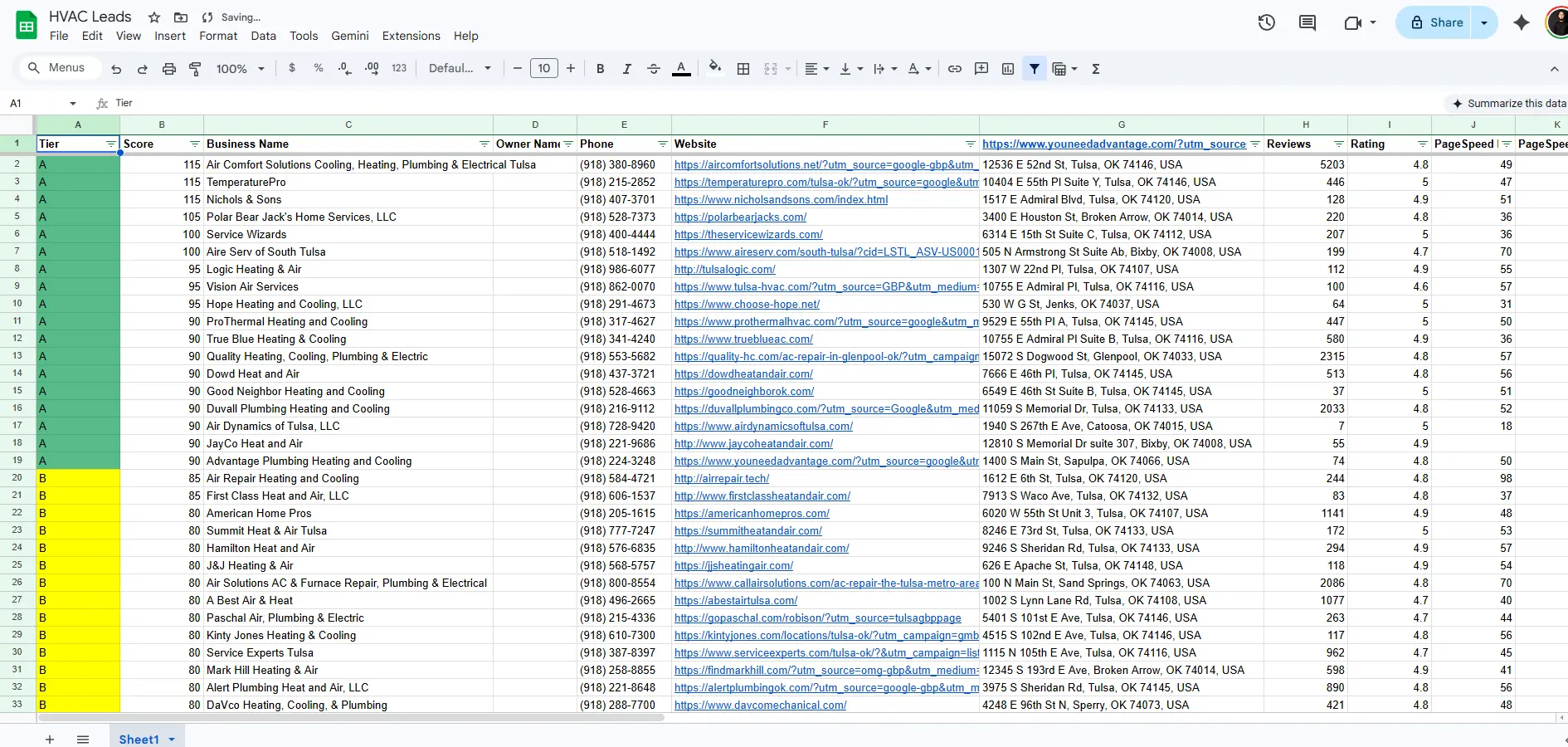Open the Borders tool
The image size is (1568, 747).
tap(743, 69)
